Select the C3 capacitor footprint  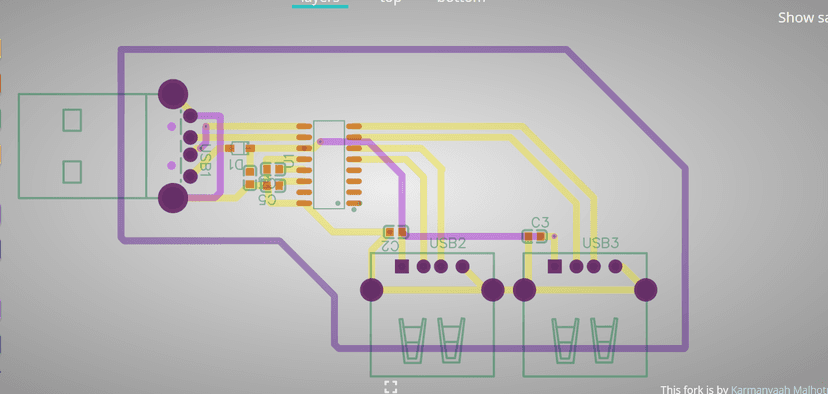[x=534, y=236]
